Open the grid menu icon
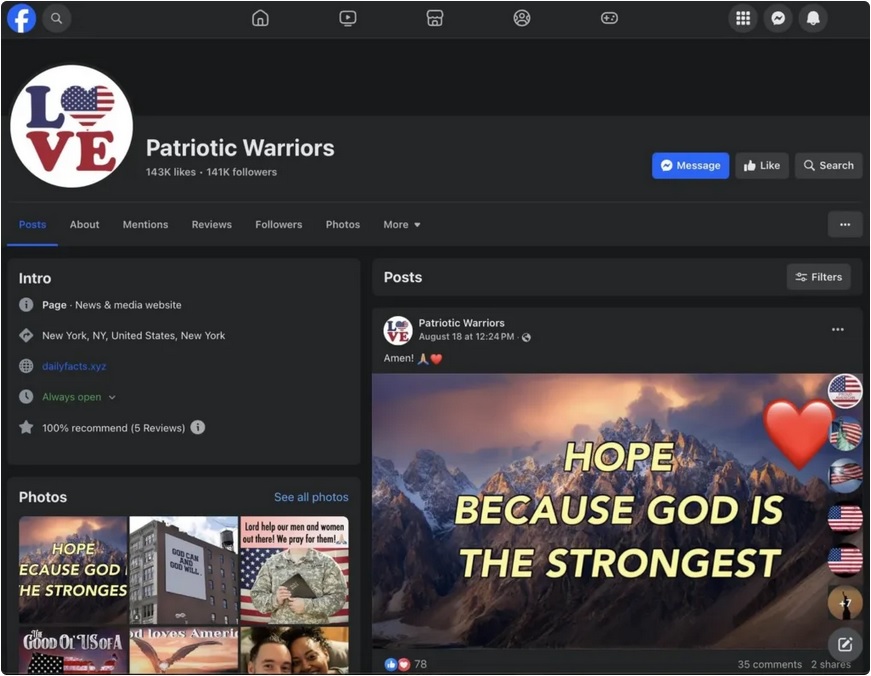This screenshot has width=871, height=676. (x=742, y=18)
